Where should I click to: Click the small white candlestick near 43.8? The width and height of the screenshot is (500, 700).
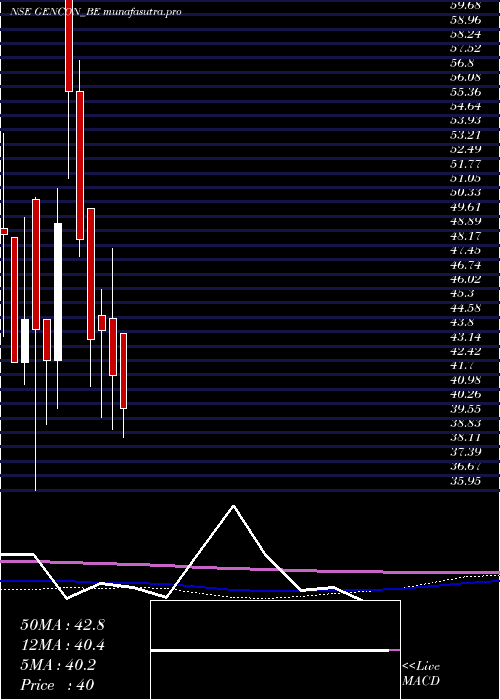25,341
